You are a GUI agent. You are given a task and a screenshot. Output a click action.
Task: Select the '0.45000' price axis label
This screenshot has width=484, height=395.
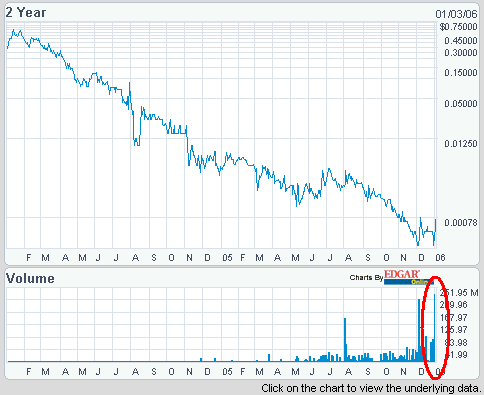(x=461, y=41)
